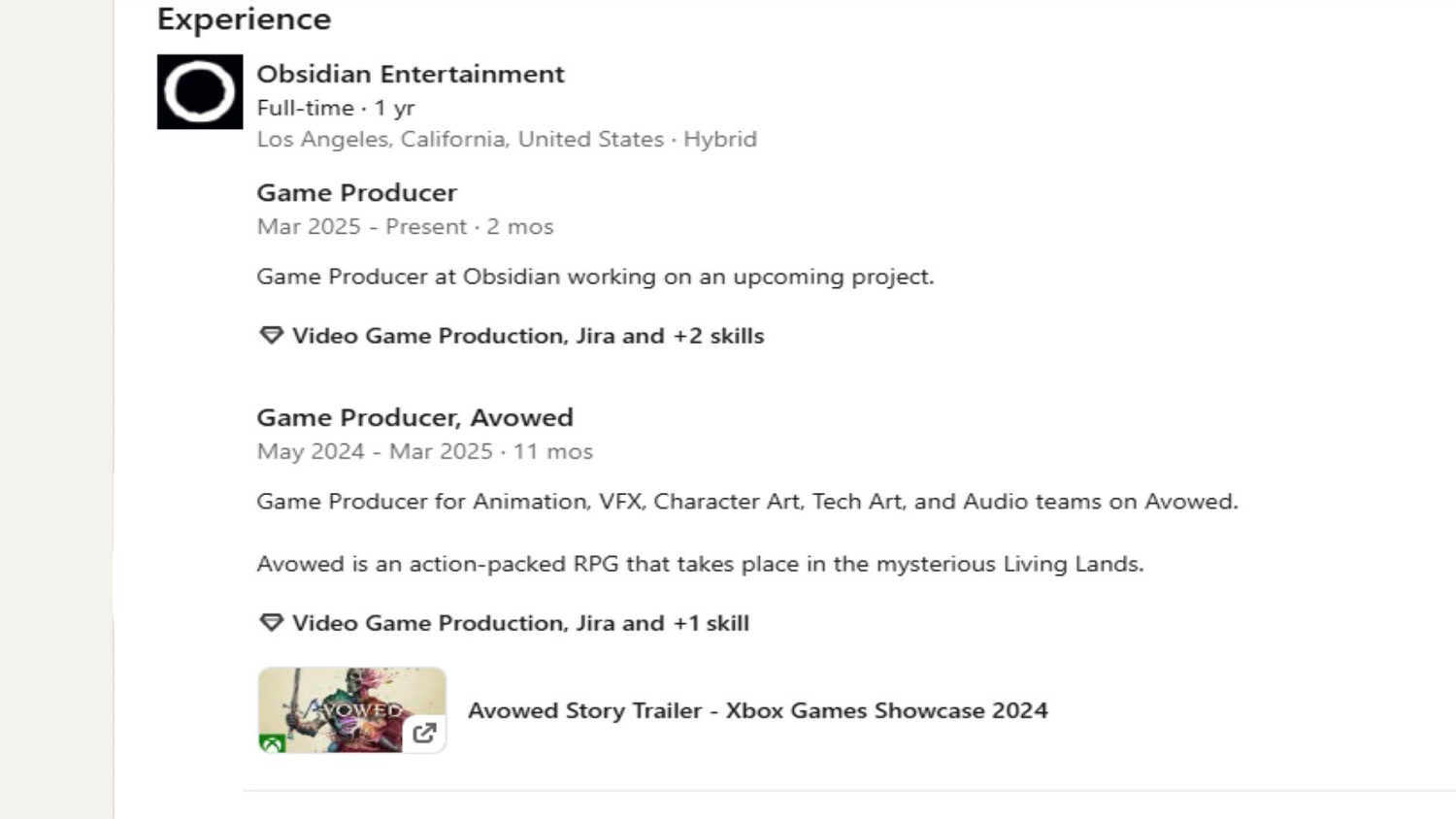
Task: Click the "Avowed is an action-packed RPG" sentence
Action: (699, 564)
